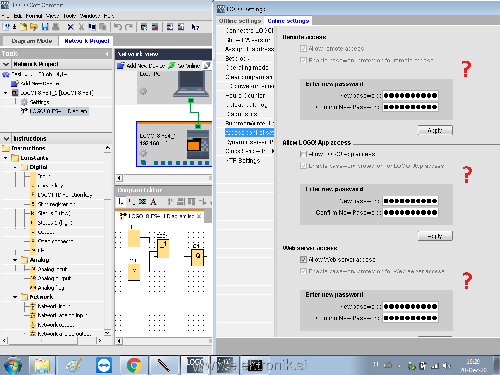500x375 pixels.
Task: Select the text A tool in Diagram Editor
Action: click(153, 201)
